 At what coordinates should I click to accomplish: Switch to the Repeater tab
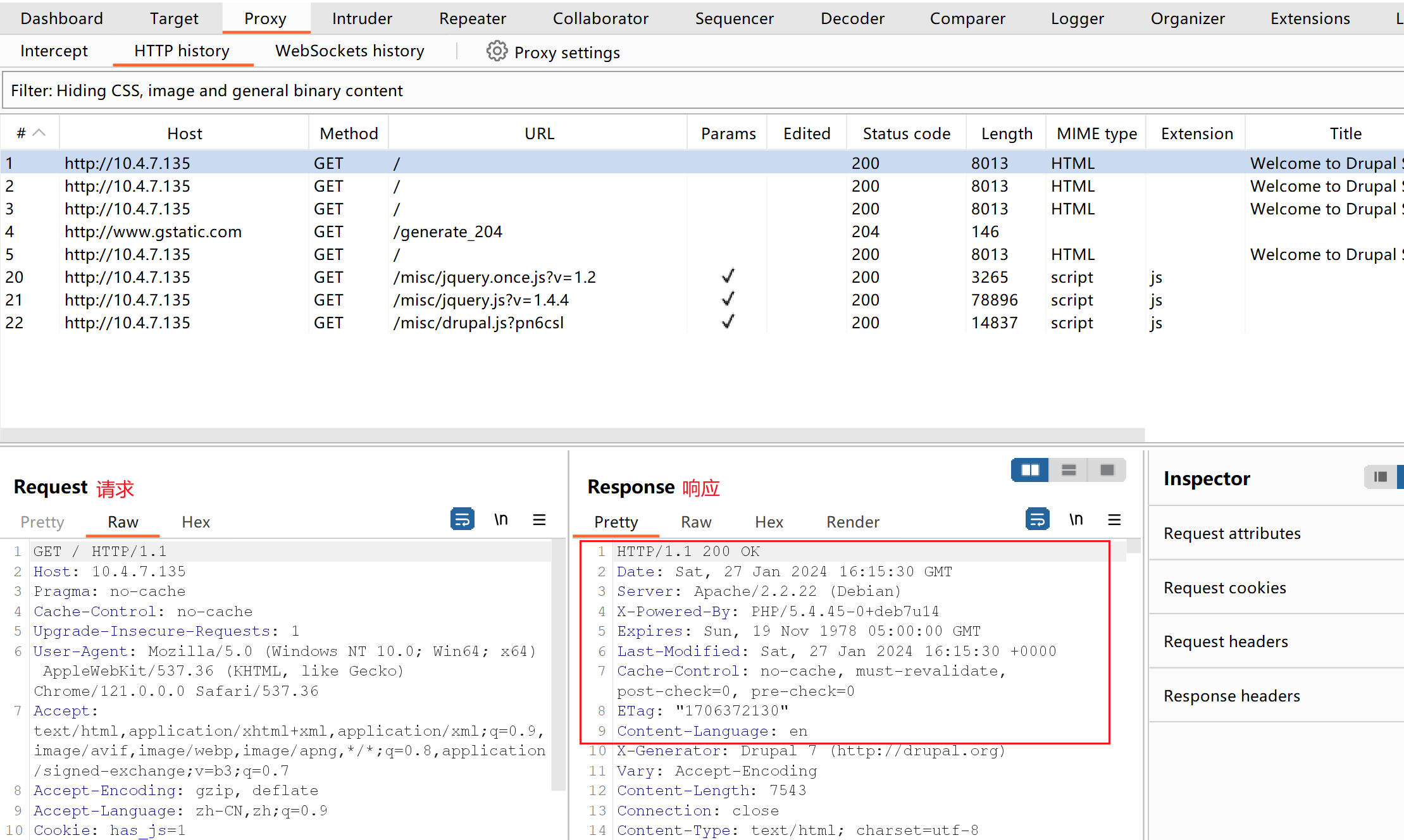[x=473, y=18]
